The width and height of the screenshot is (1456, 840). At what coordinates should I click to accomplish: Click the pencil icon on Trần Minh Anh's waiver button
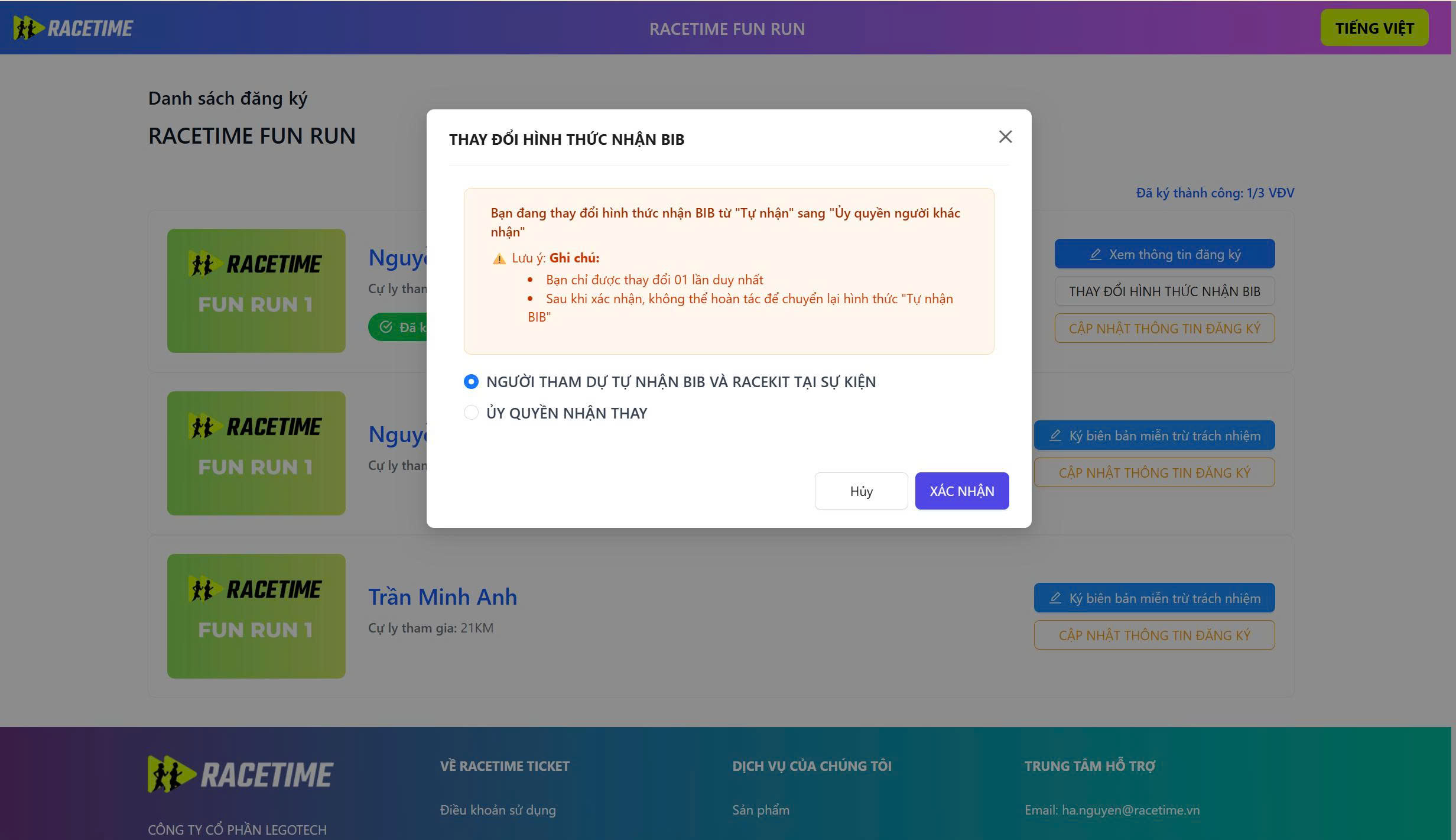1055,598
